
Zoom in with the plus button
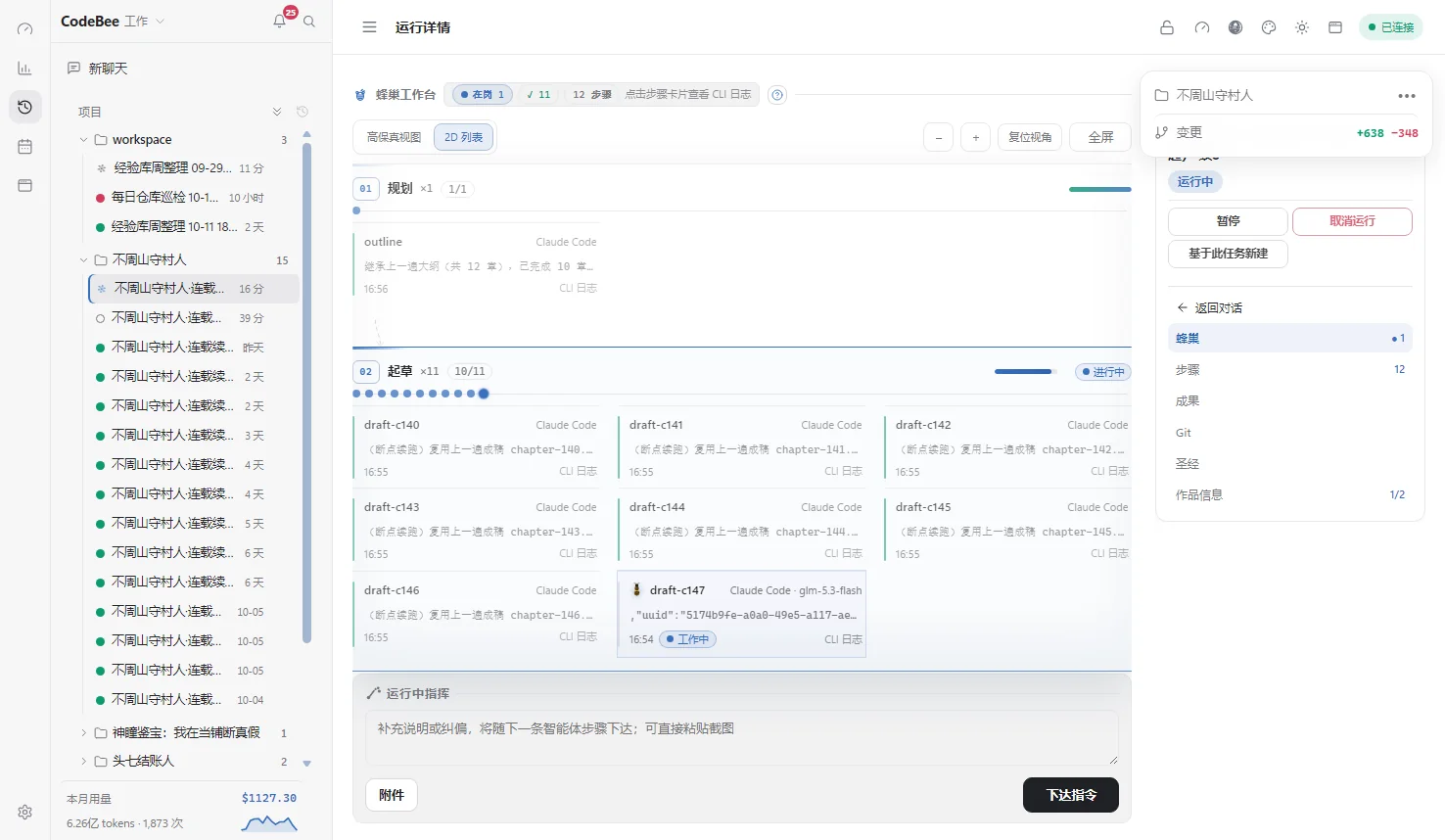(975, 138)
